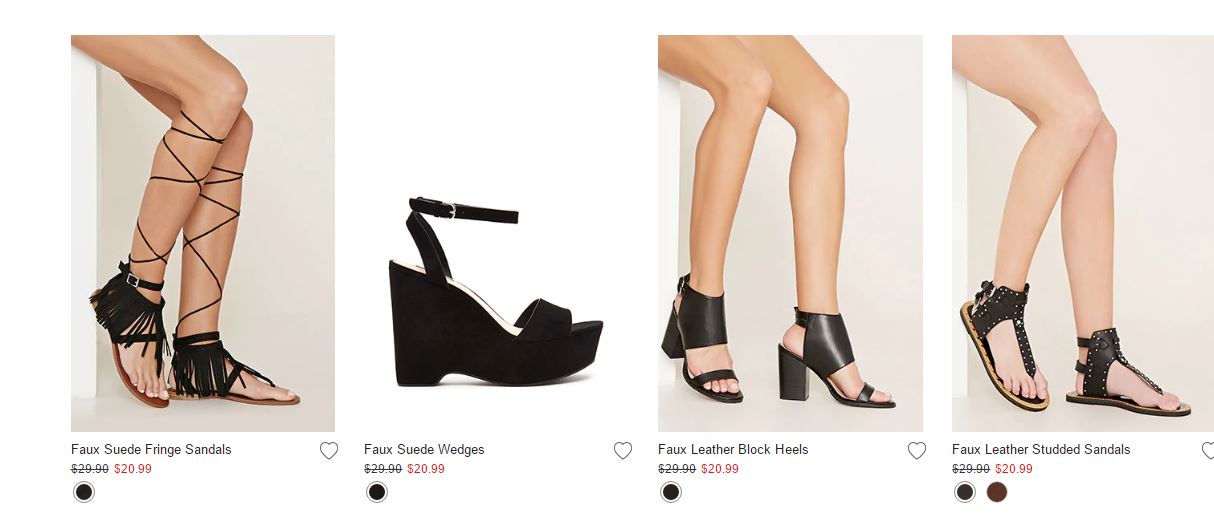Click Faux Leather Studded Sandals product name
The width and height of the screenshot is (1214, 517).
click(x=1041, y=450)
